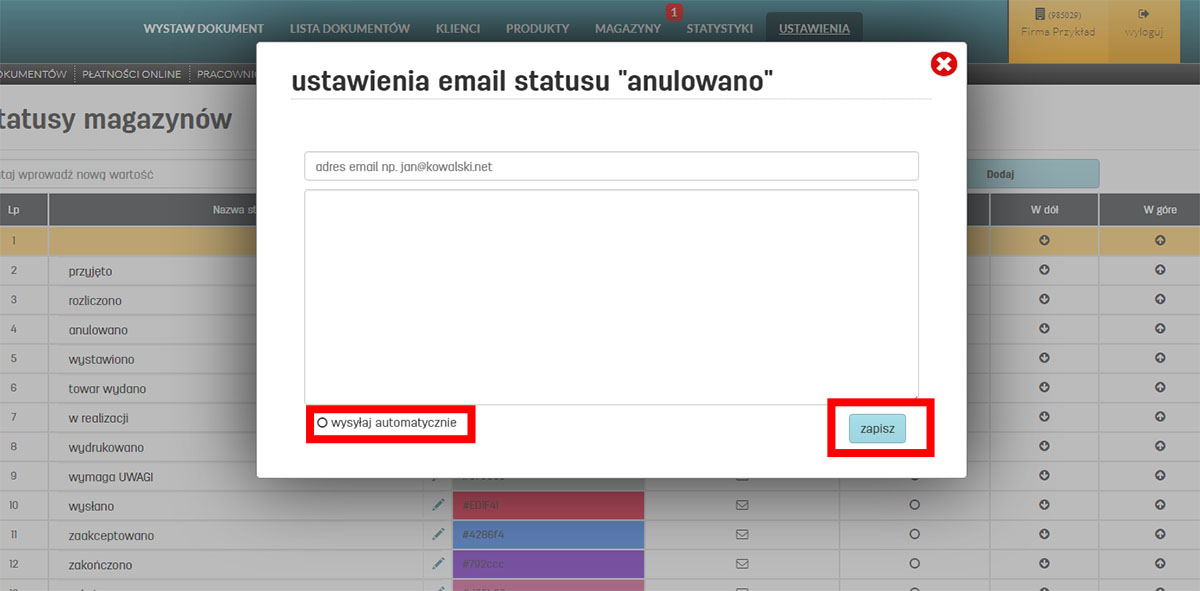Image resolution: width=1200 pixels, height=591 pixels.
Task: Click the envelope icon for 'zaakceptowano' status
Action: pyautogui.click(x=742, y=534)
